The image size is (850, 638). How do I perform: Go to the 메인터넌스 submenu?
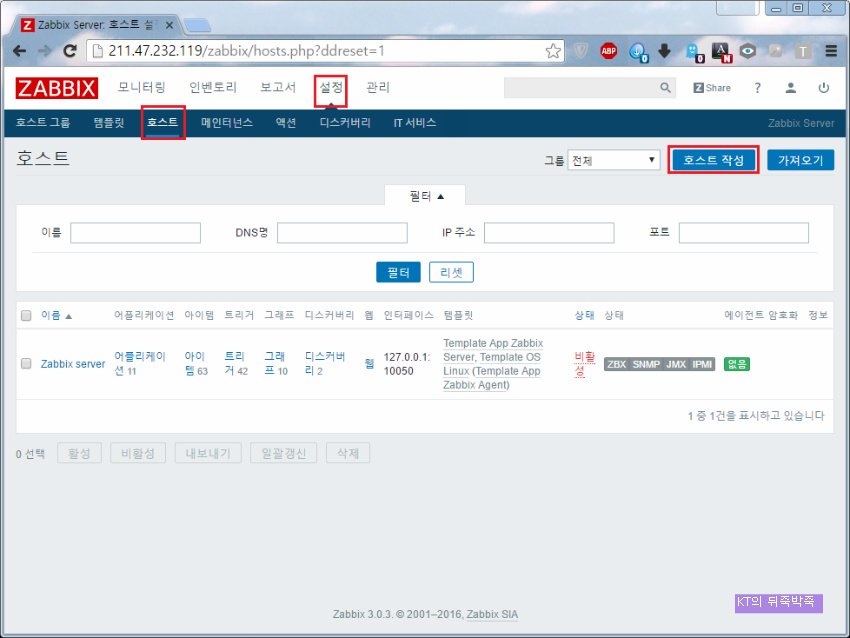(227, 123)
